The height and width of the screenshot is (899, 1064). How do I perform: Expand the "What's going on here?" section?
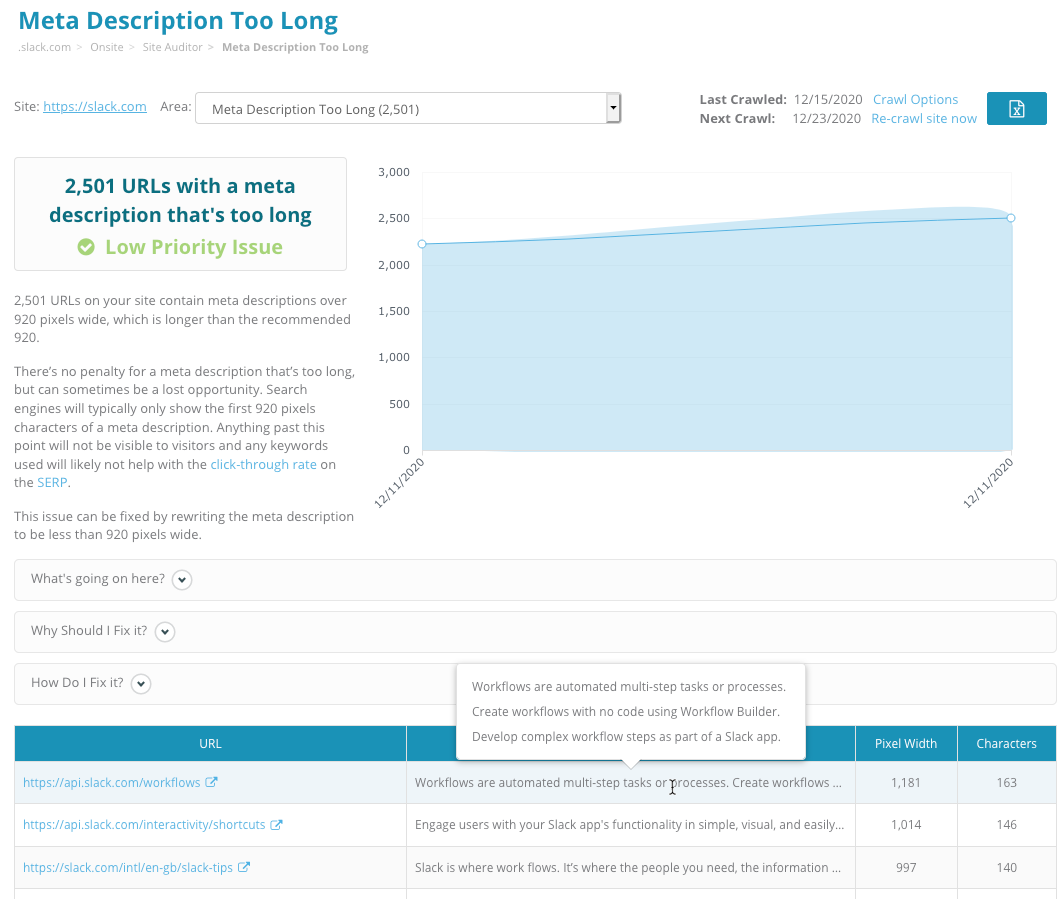click(182, 580)
